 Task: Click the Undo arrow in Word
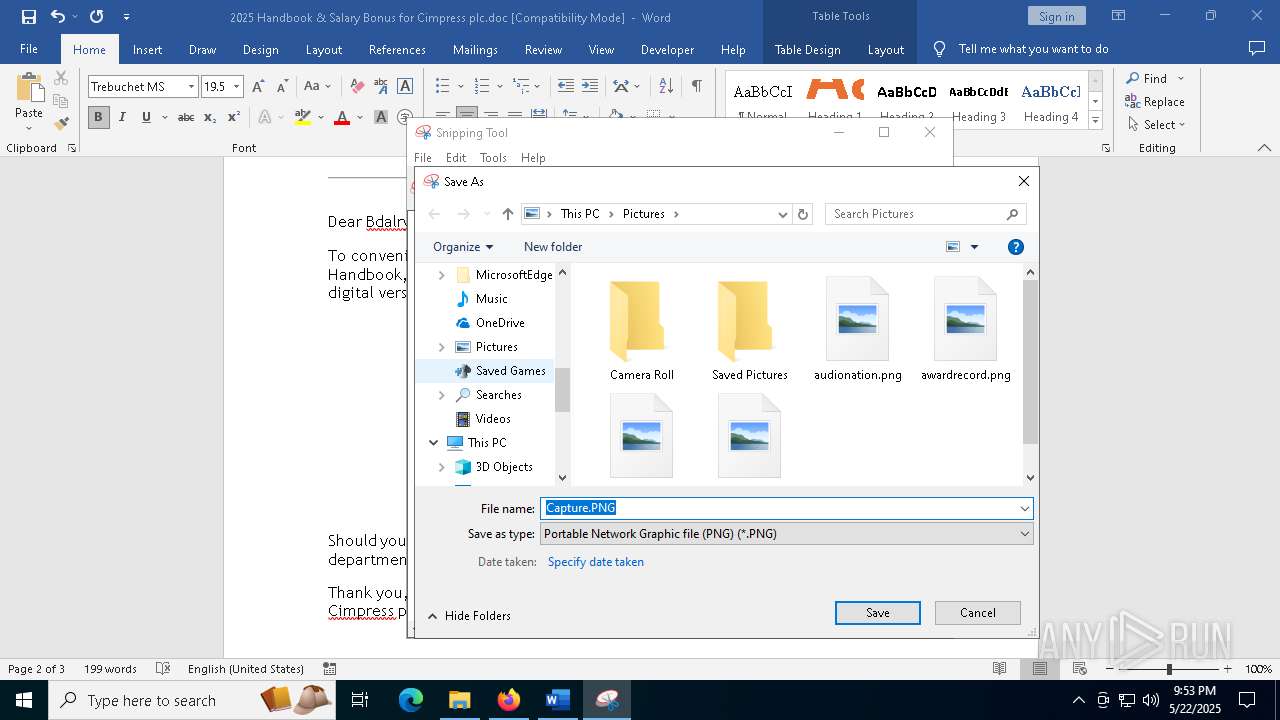coord(57,17)
